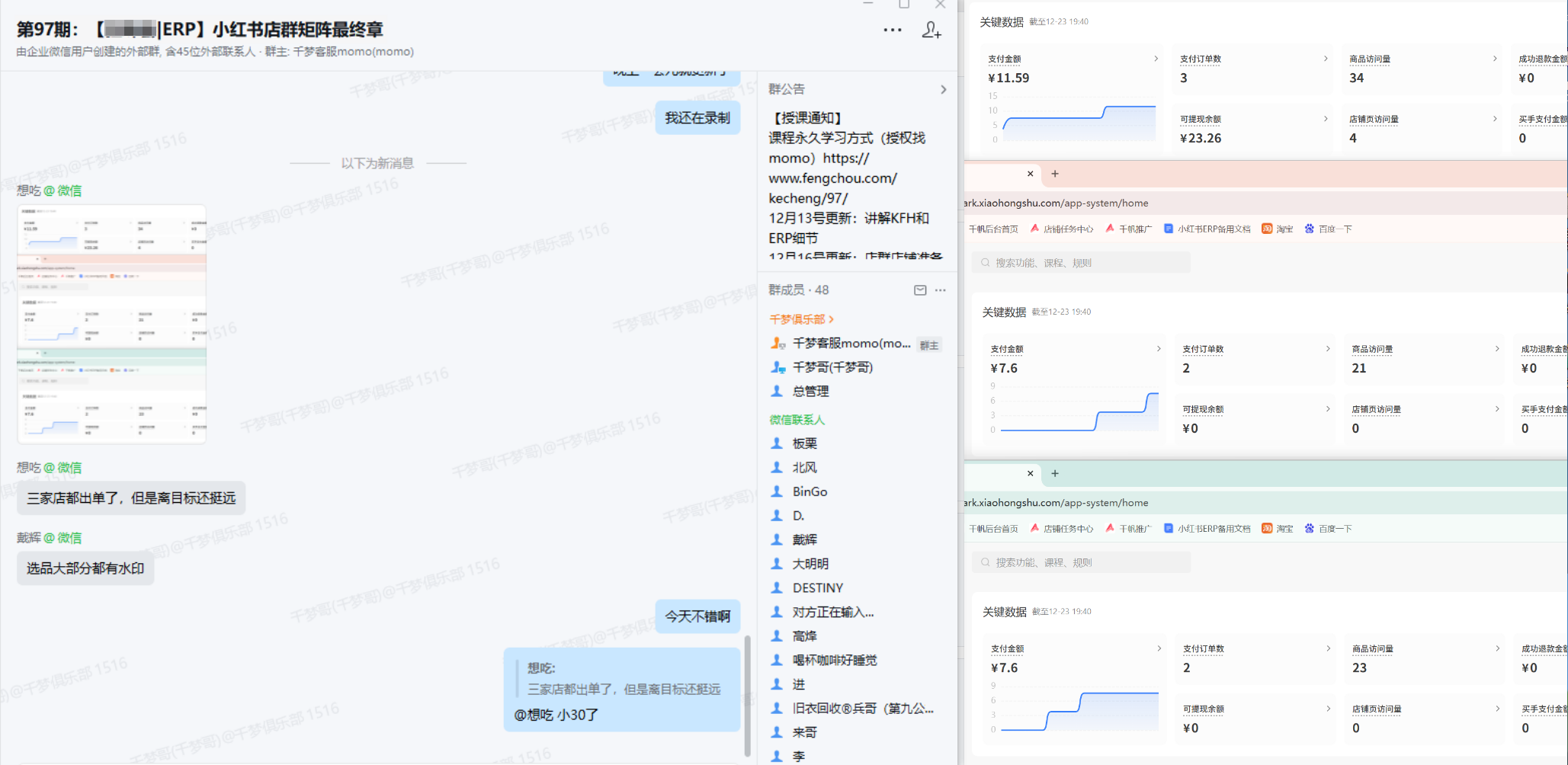The height and width of the screenshot is (765, 1568).
Task: Click the message bubble 我还在录制
Action: click(x=697, y=118)
